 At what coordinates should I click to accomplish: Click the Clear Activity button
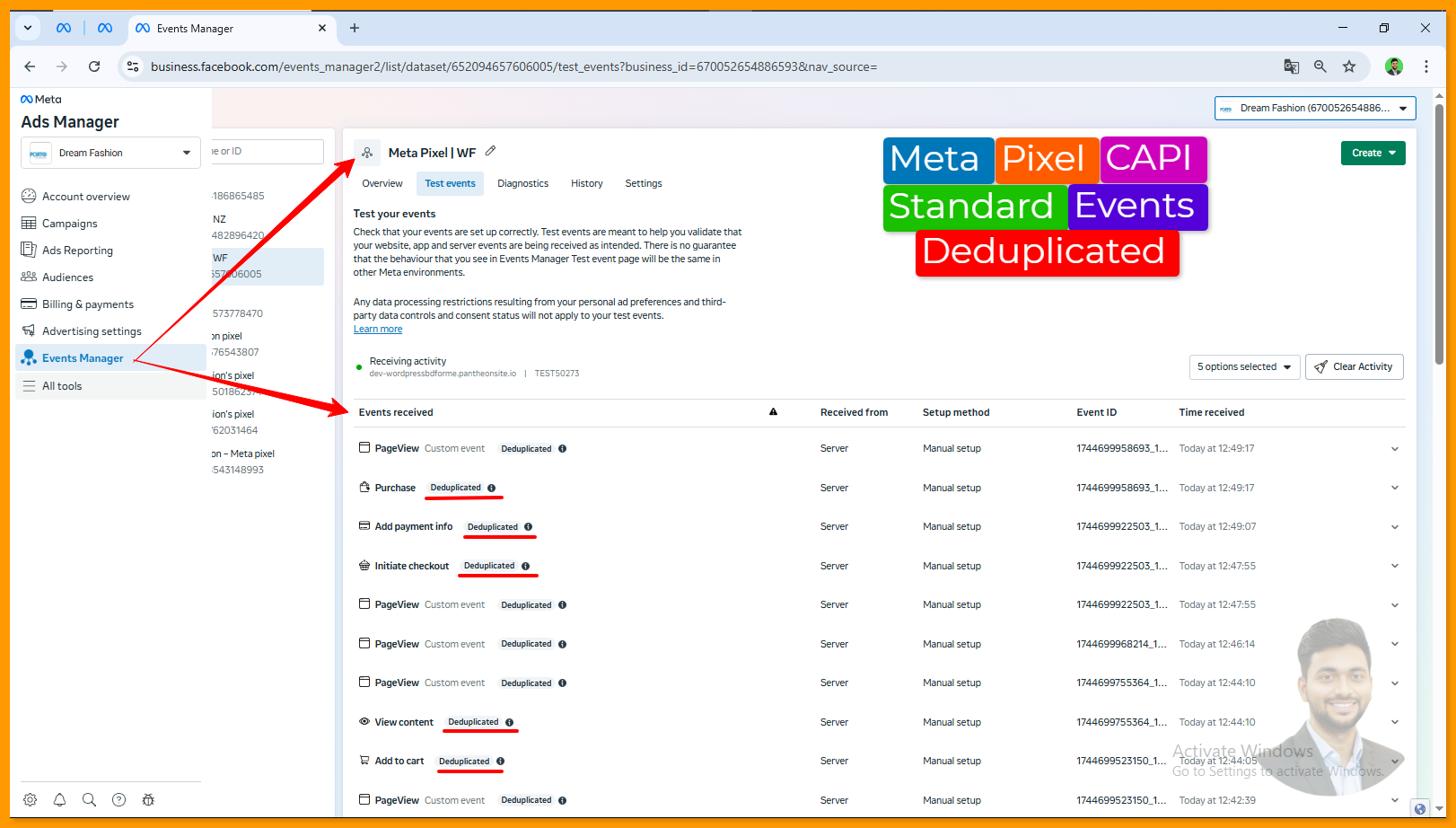(1354, 366)
